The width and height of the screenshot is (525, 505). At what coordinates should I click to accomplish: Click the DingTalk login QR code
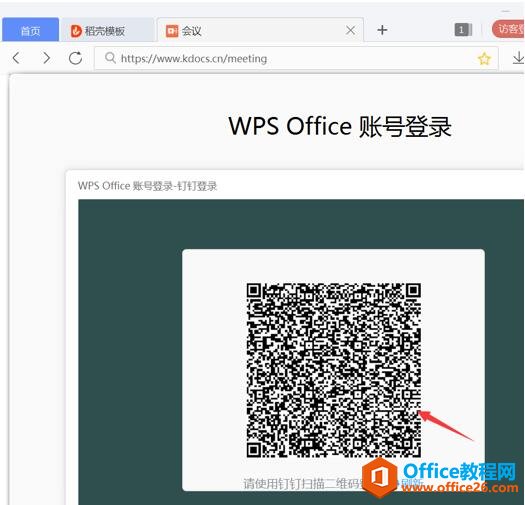333,370
